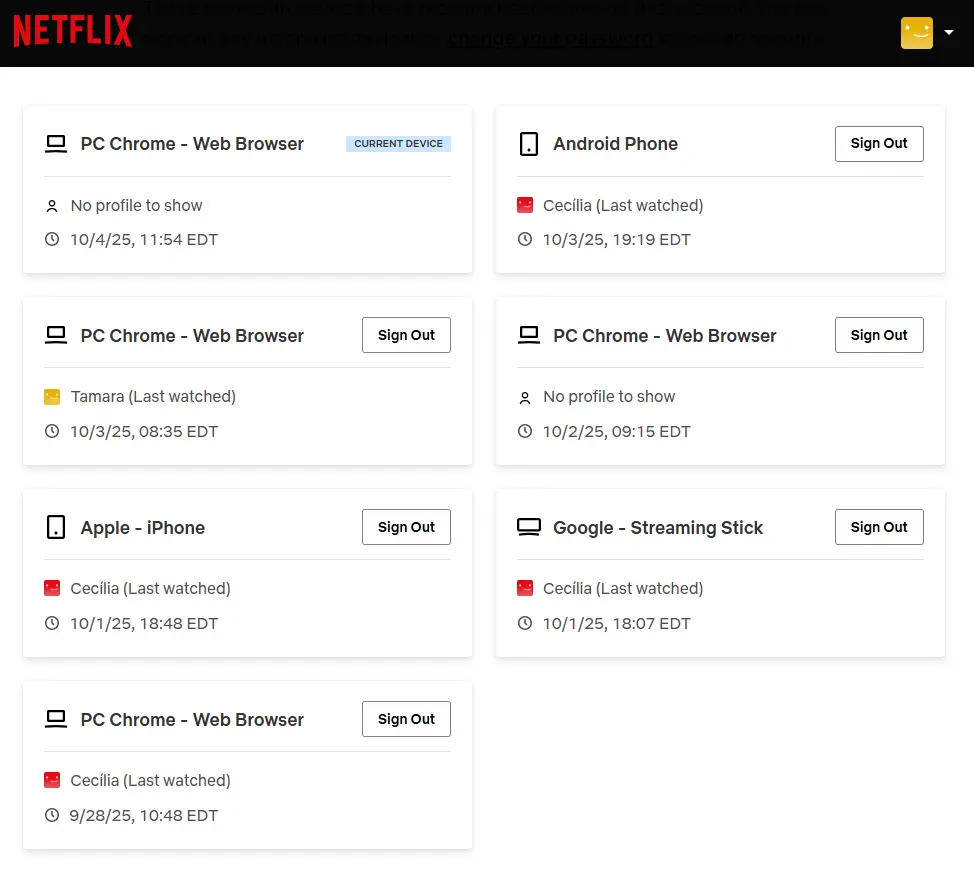Open the yellow profile avatar menu
The height and width of the screenshot is (876, 974).
(x=916, y=33)
